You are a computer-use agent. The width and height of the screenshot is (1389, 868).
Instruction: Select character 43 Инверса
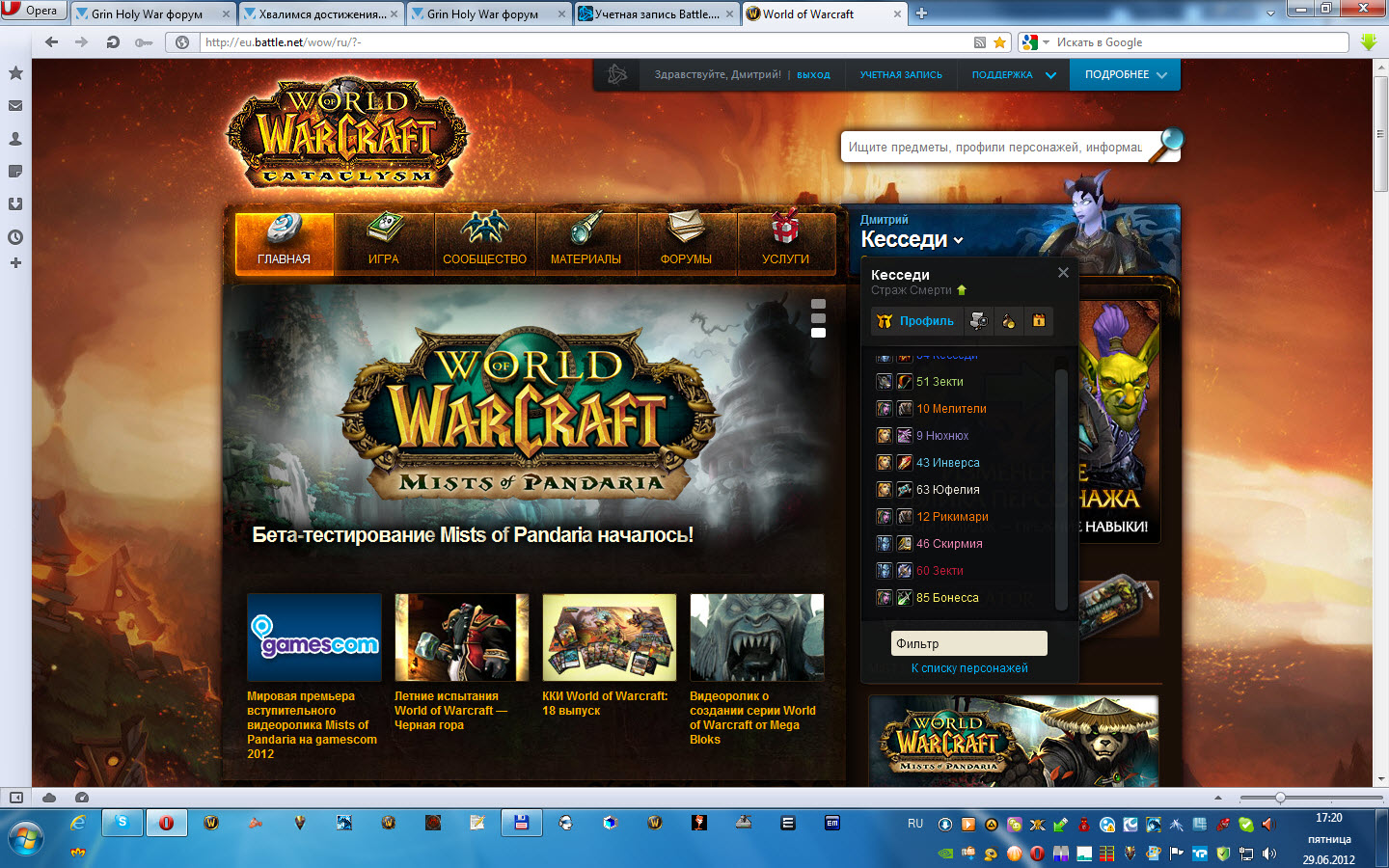(947, 463)
